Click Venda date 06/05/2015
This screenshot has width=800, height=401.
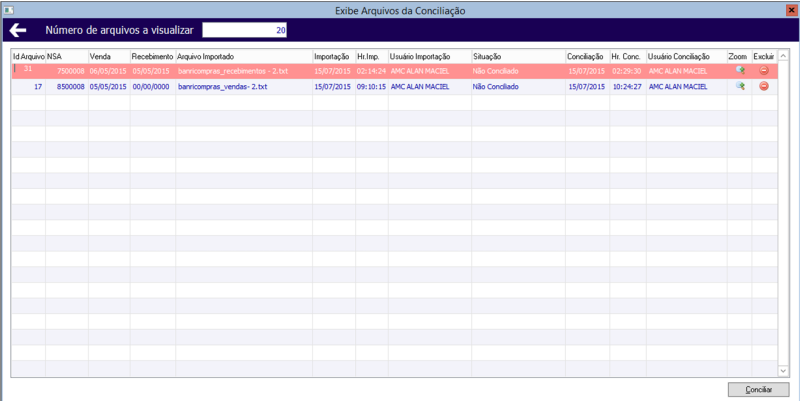(x=108, y=71)
